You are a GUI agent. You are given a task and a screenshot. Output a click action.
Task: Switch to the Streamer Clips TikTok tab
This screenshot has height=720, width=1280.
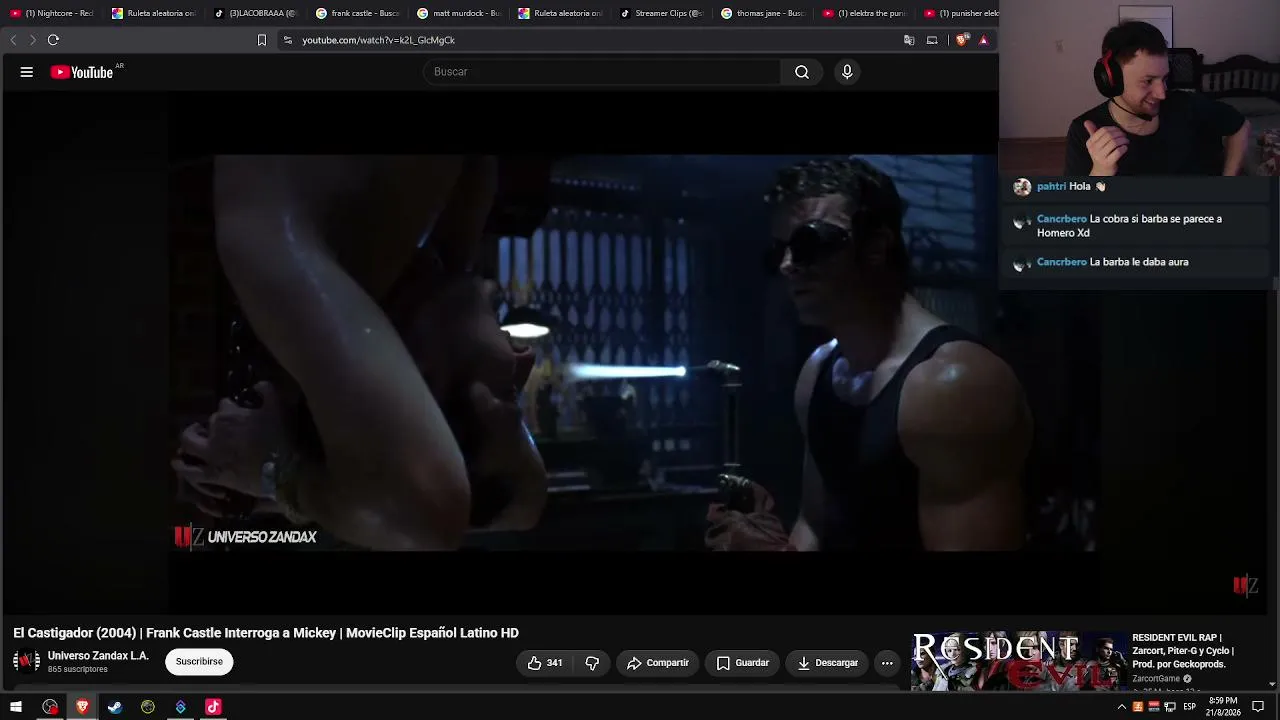[662, 13]
